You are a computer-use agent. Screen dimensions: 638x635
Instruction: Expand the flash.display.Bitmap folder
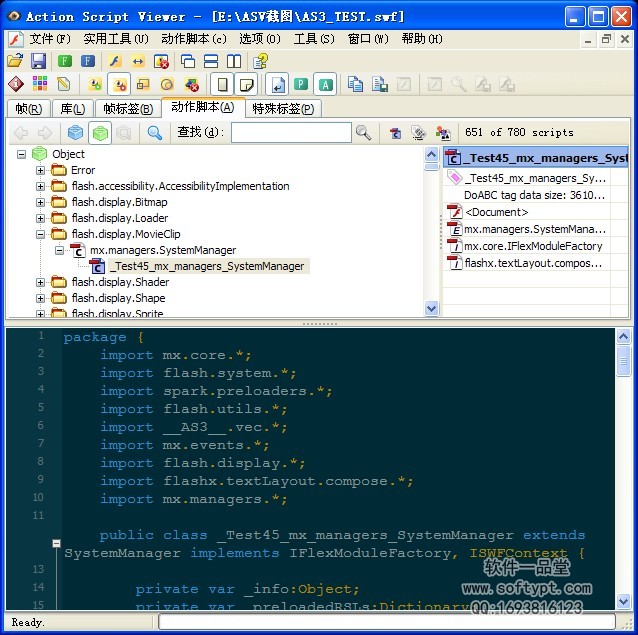tap(40, 202)
